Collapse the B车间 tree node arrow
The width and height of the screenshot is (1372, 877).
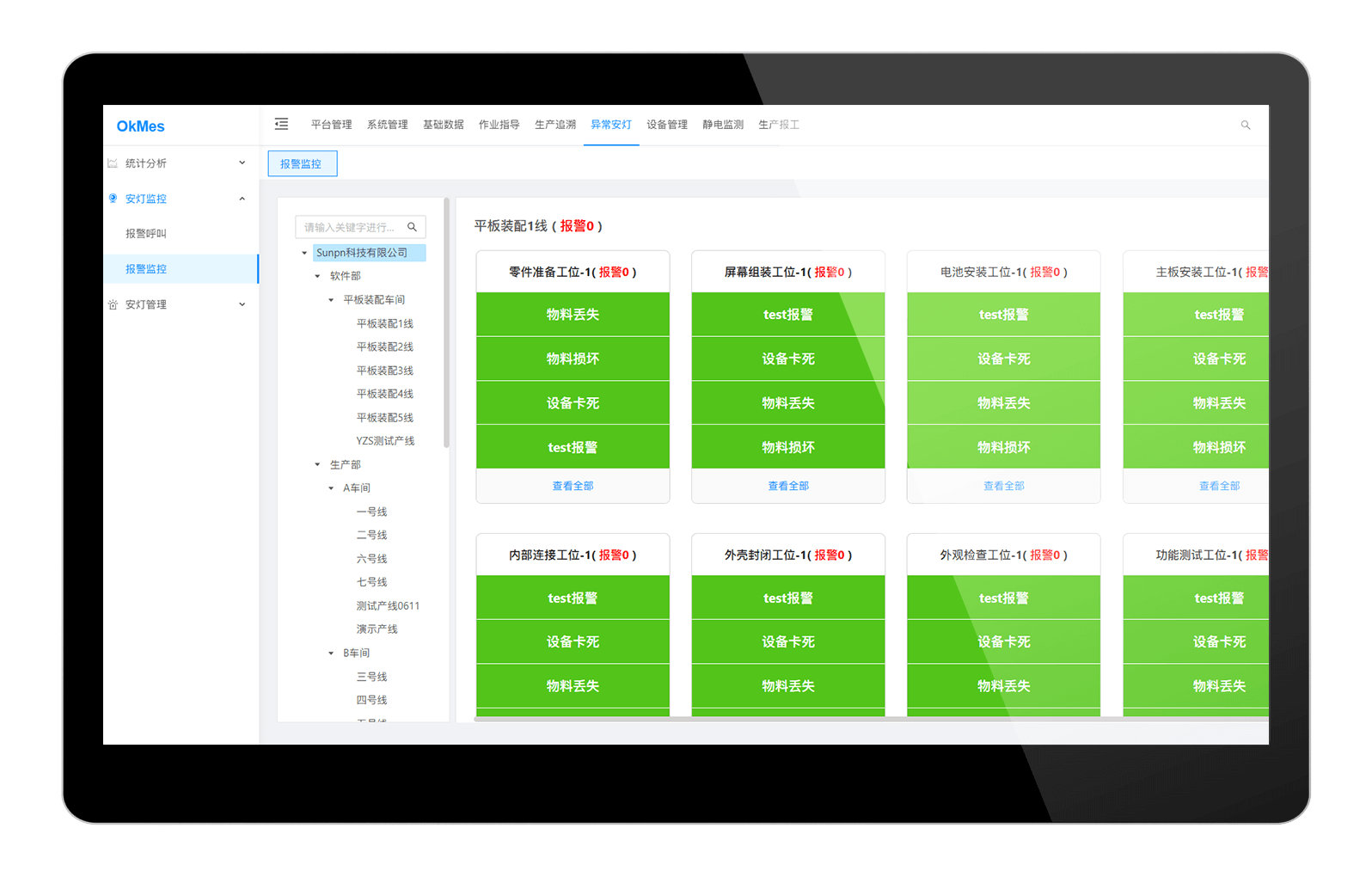(x=331, y=653)
